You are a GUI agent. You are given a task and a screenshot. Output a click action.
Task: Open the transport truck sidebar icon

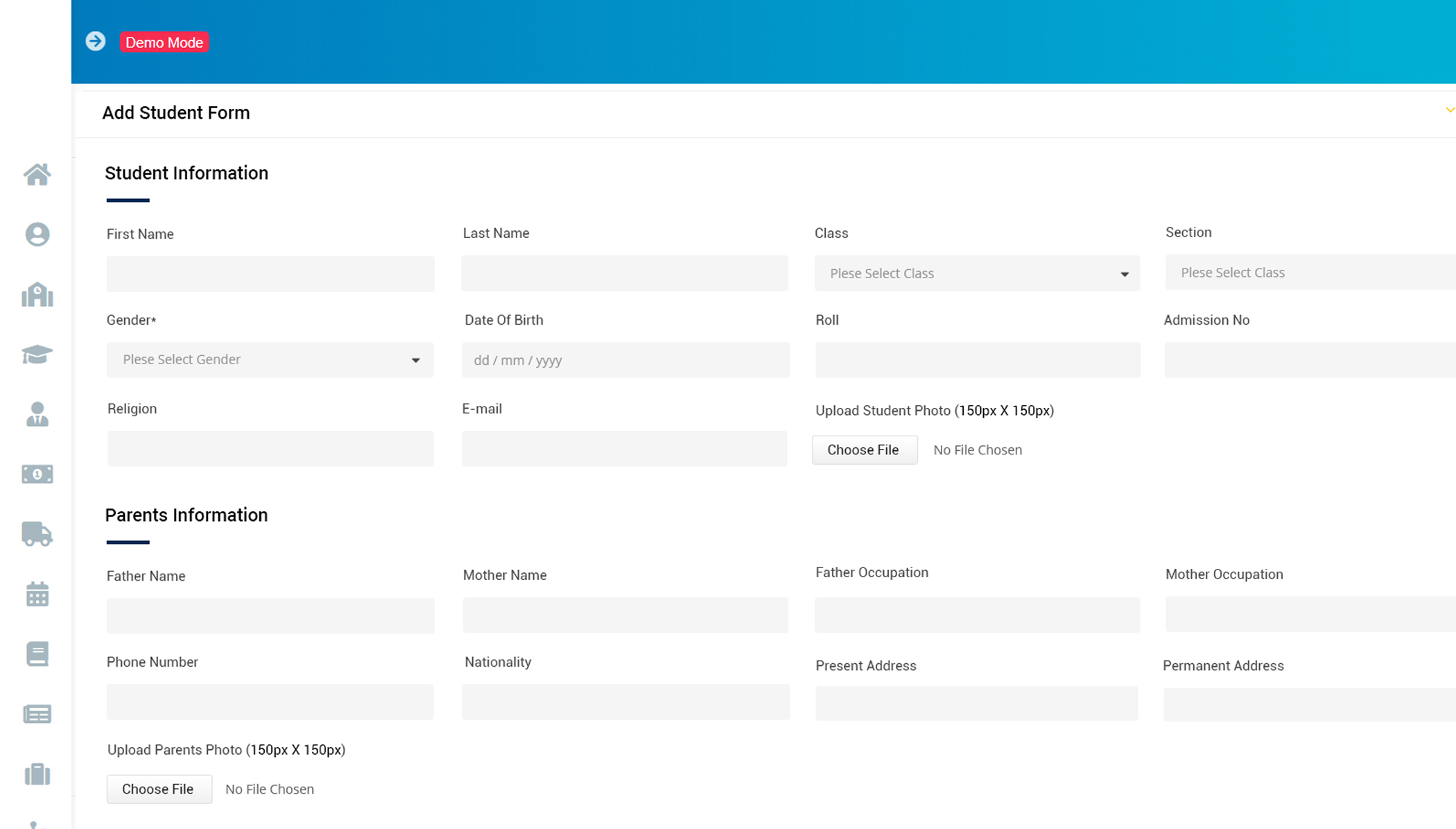pos(37,534)
